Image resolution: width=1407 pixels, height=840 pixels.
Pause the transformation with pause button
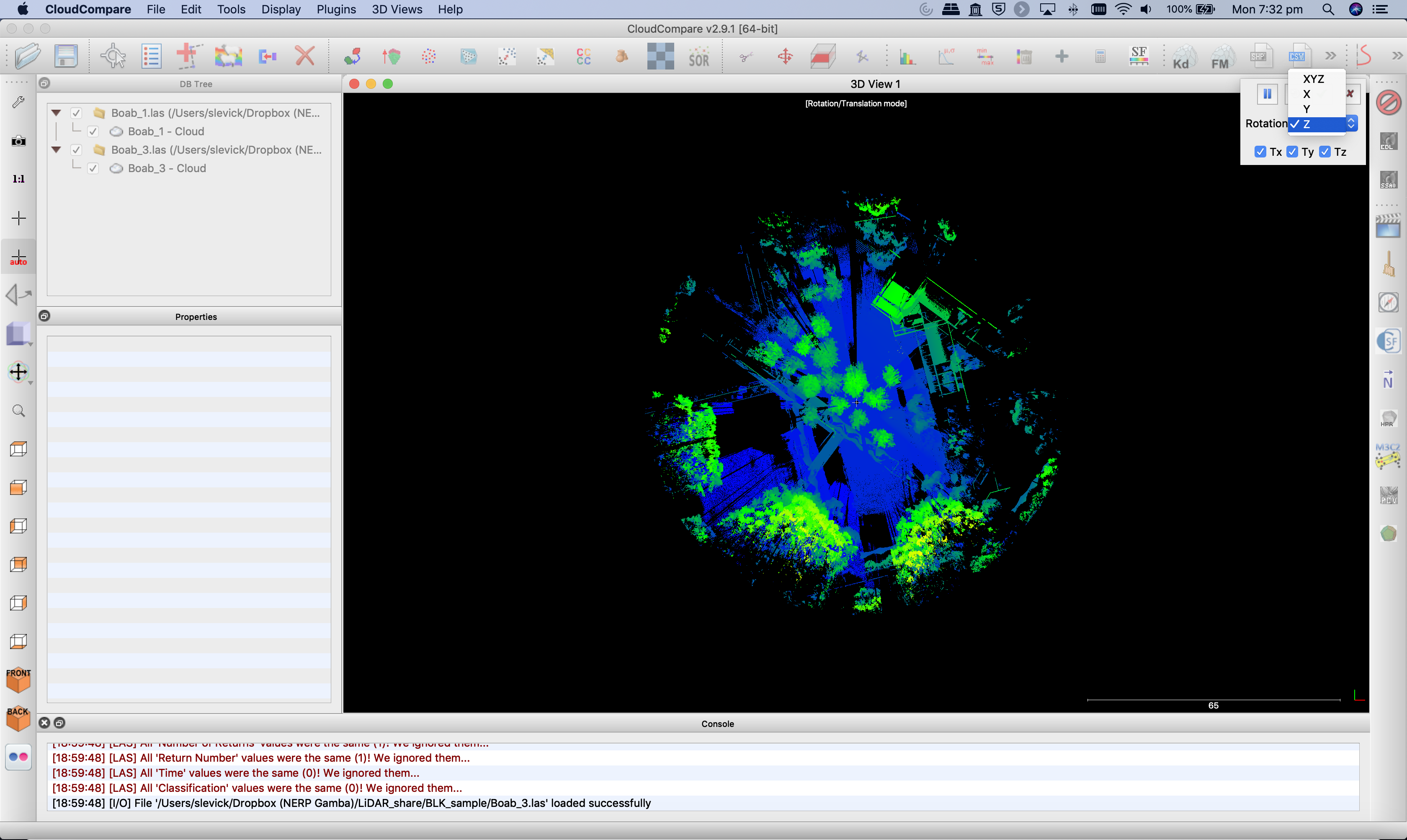[1267, 94]
